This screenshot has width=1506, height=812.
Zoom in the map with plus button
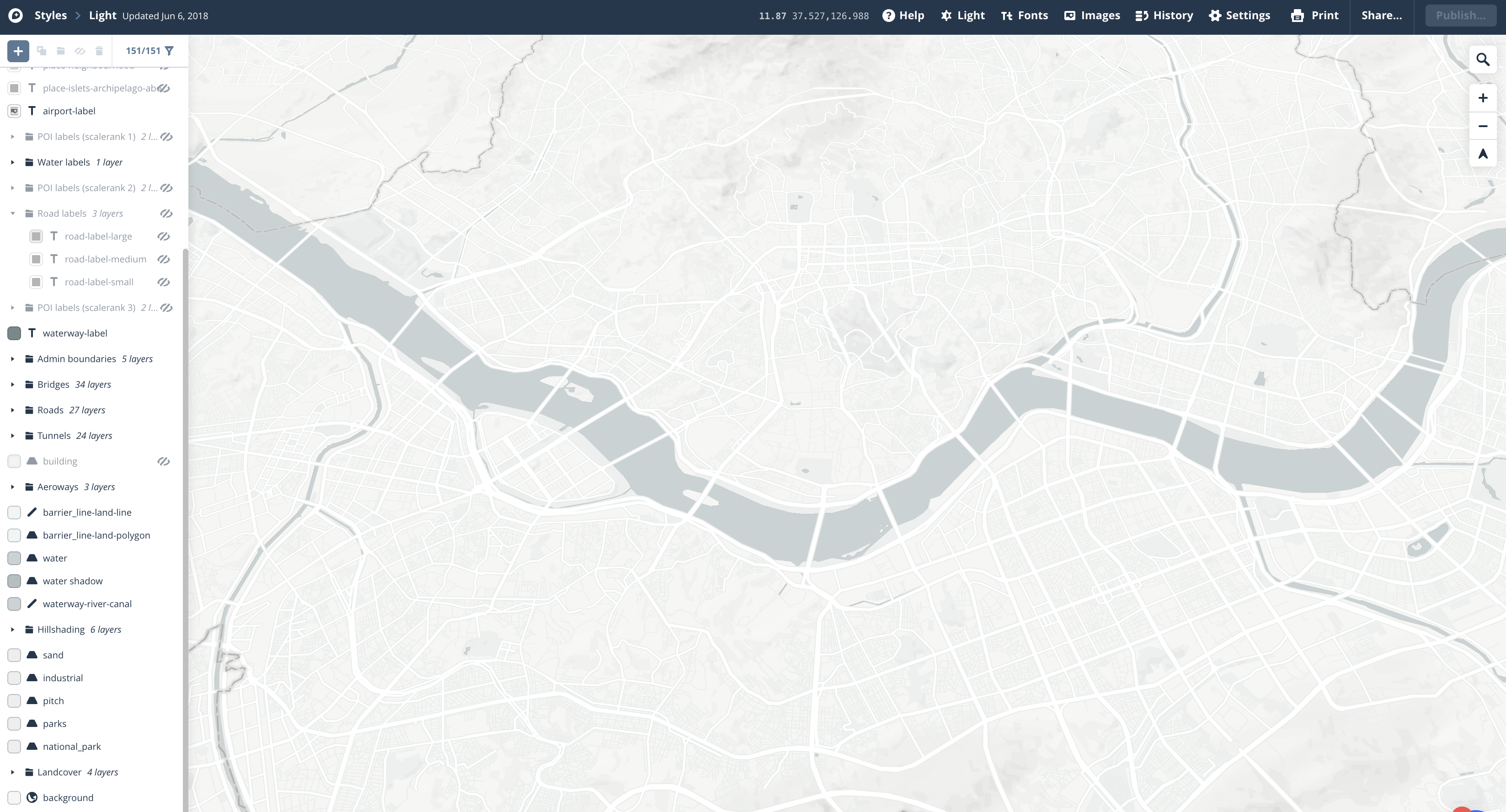(1483, 98)
